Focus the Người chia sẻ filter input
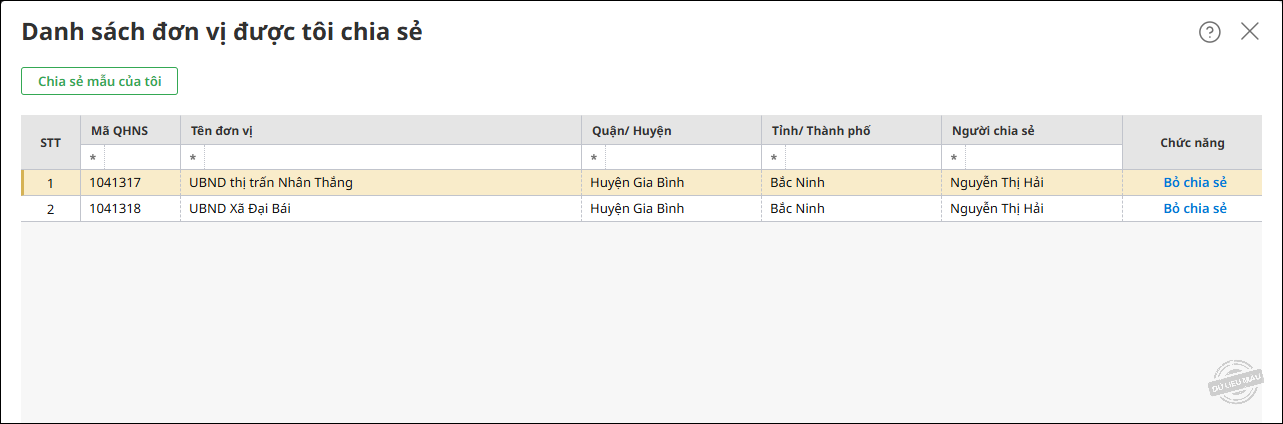 [x=1042, y=158]
